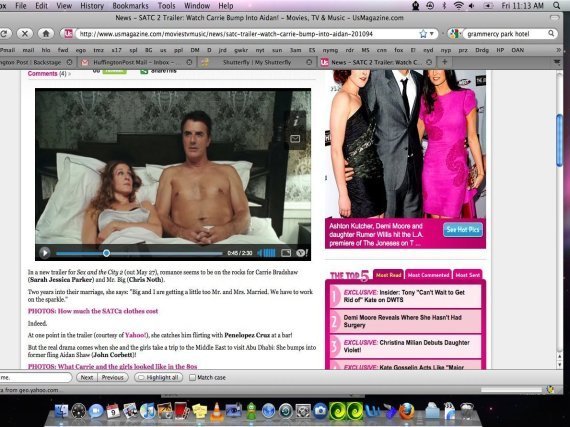Toggle the Highlight all button
The width and height of the screenshot is (570, 427).
click(158, 378)
